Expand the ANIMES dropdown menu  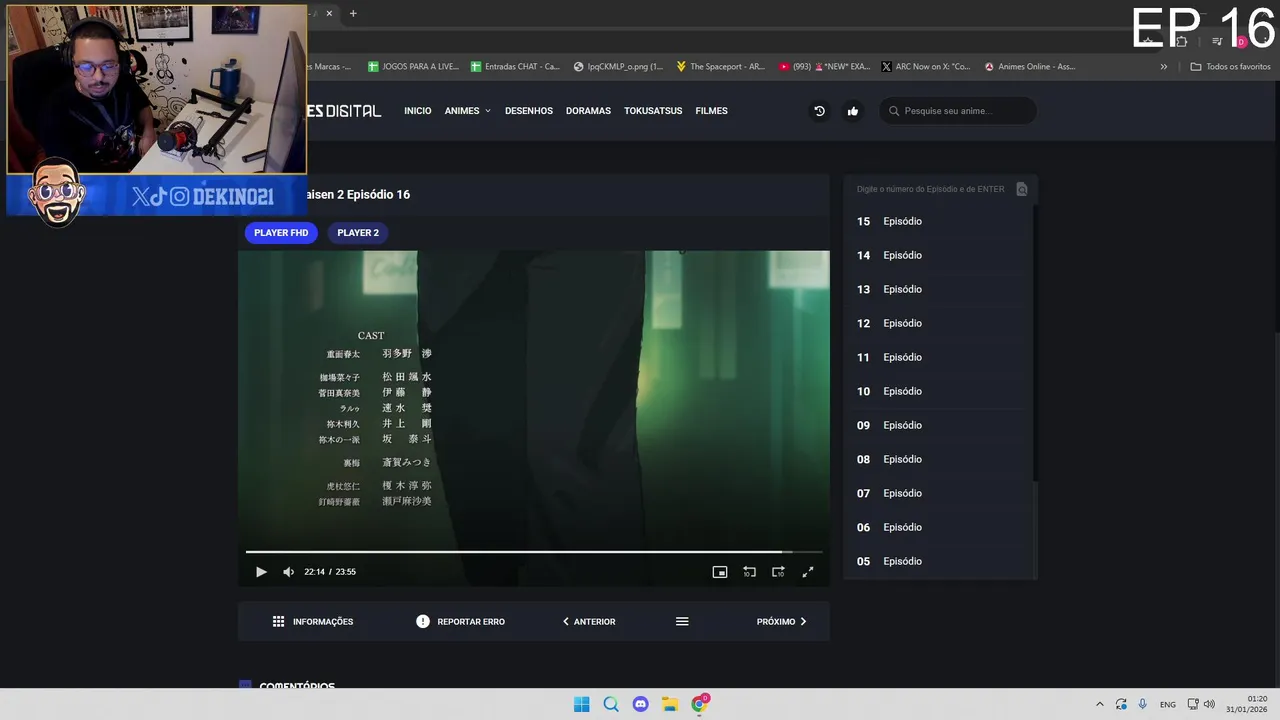point(468,111)
